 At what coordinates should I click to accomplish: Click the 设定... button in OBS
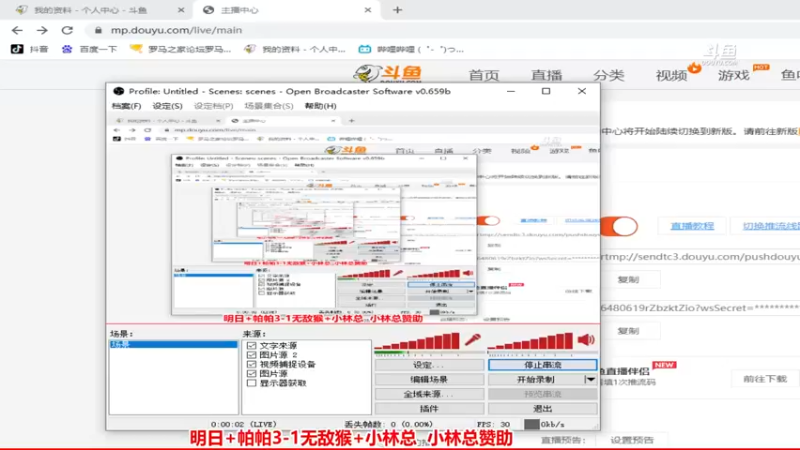(429, 365)
